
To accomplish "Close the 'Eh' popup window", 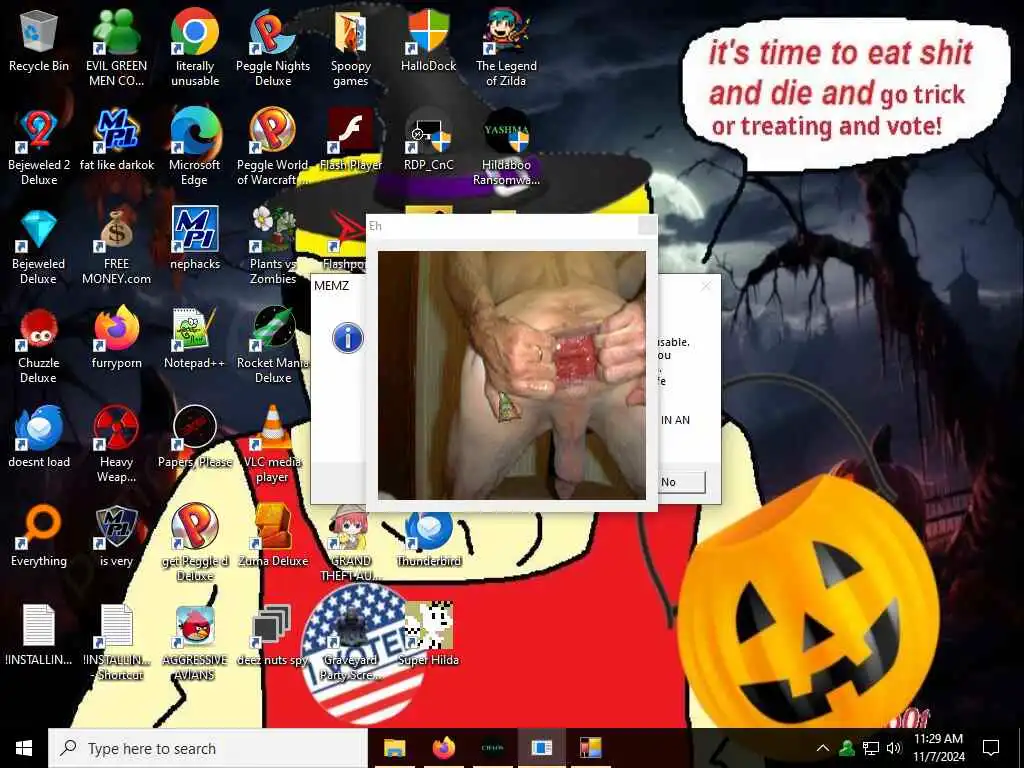I will click(647, 226).
